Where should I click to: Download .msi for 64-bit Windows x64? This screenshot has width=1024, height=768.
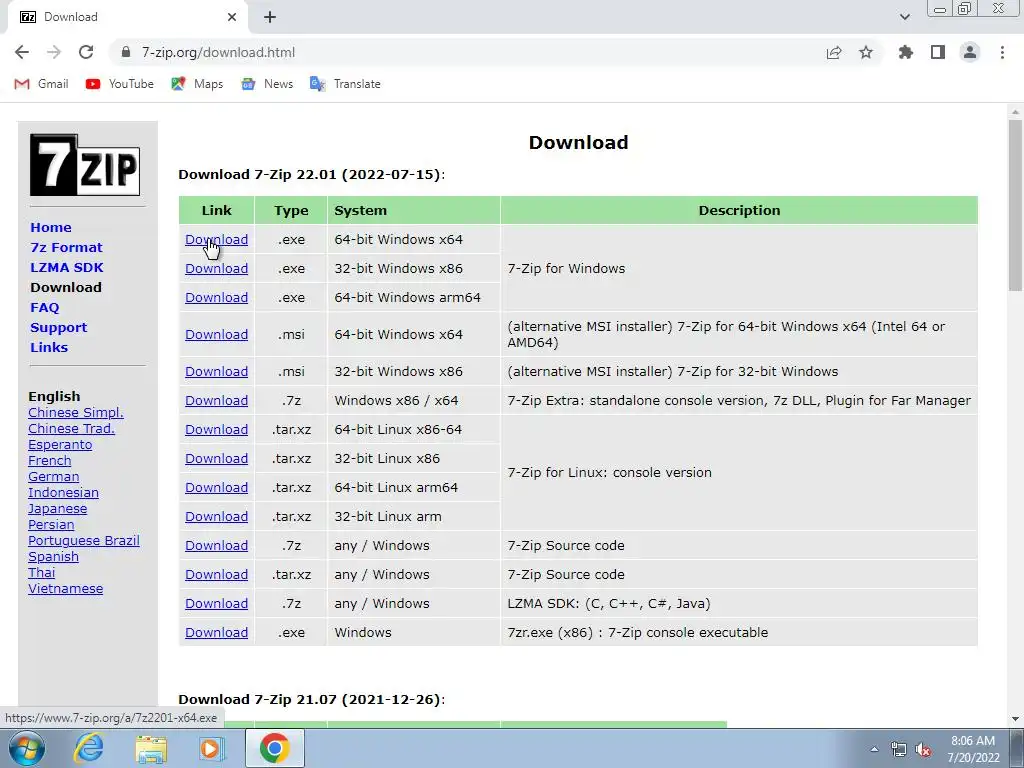(216, 334)
